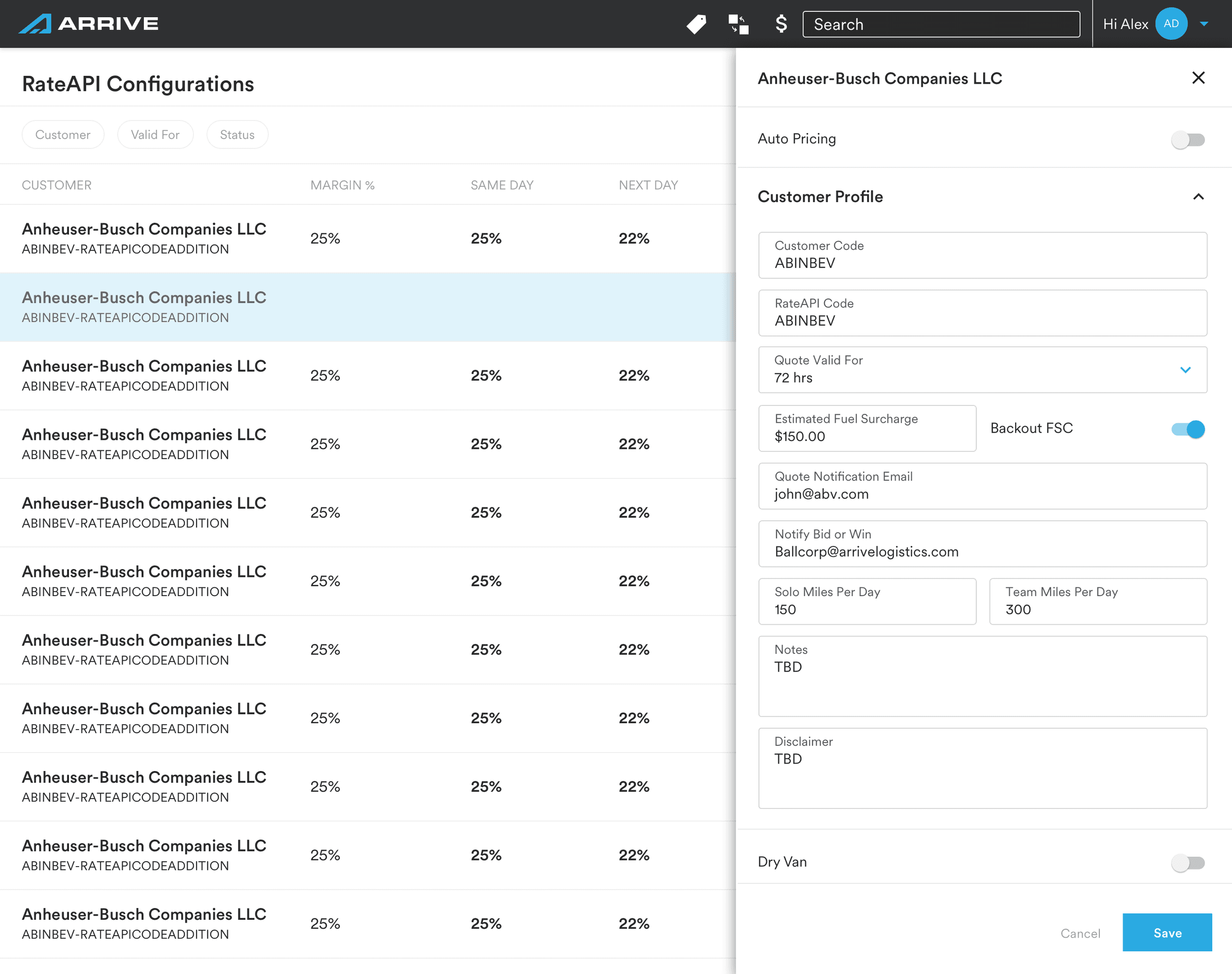Enable the Auto Pricing toggle
The image size is (1232, 974).
1188,140
